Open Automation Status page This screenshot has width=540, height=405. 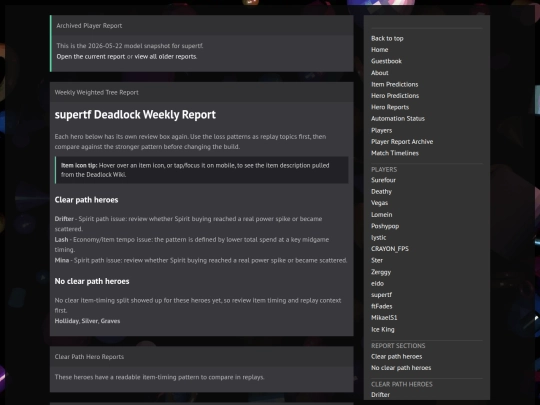point(398,118)
